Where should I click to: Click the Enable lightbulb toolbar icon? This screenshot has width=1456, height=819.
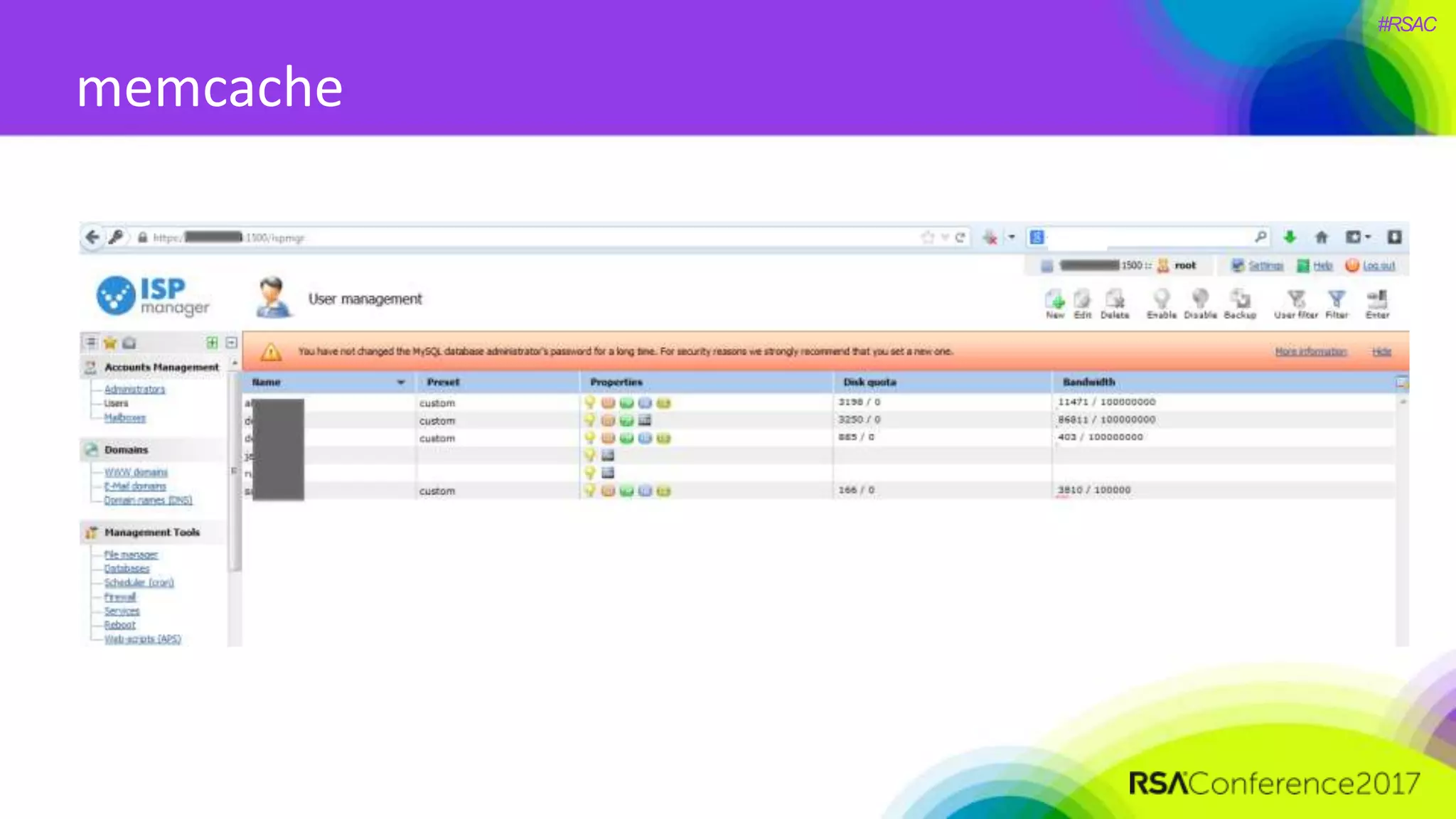pyautogui.click(x=1162, y=299)
